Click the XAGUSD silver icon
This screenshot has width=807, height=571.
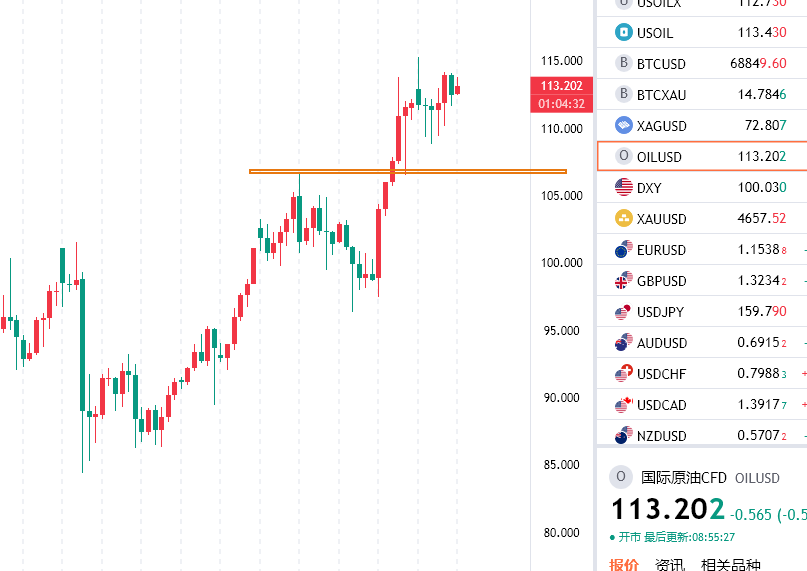[x=624, y=125]
